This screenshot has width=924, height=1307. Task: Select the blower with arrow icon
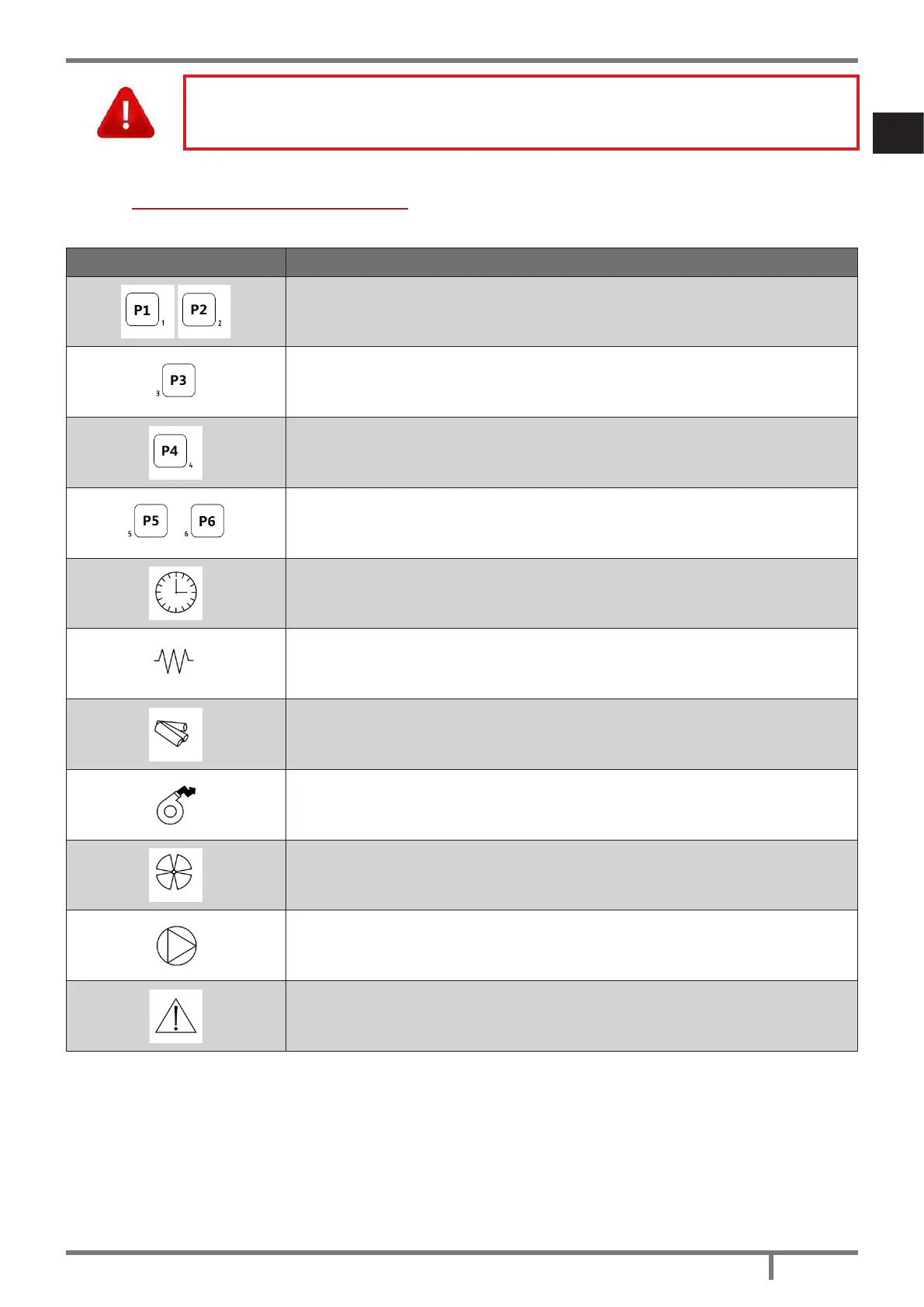coord(175,805)
